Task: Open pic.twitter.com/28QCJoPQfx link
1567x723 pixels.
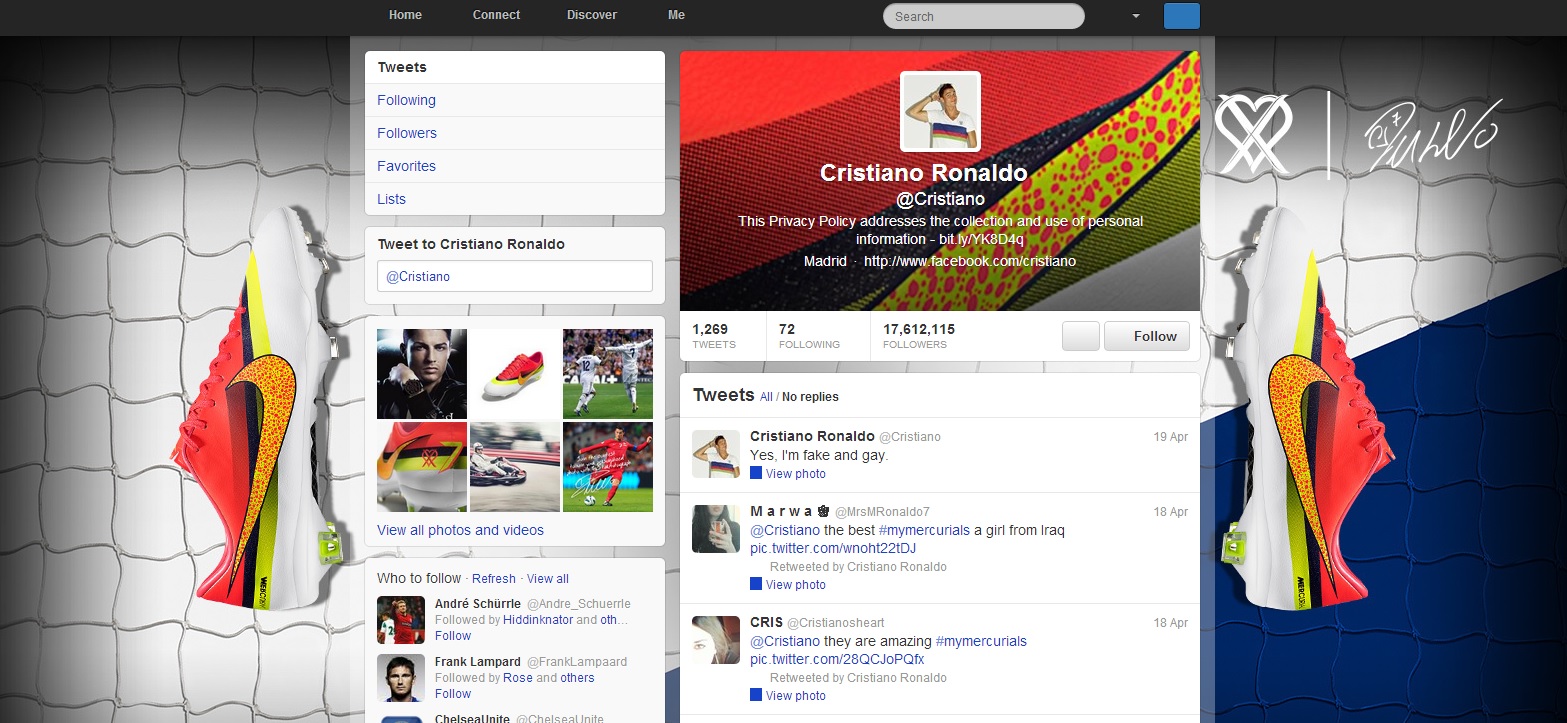Action: (837, 659)
